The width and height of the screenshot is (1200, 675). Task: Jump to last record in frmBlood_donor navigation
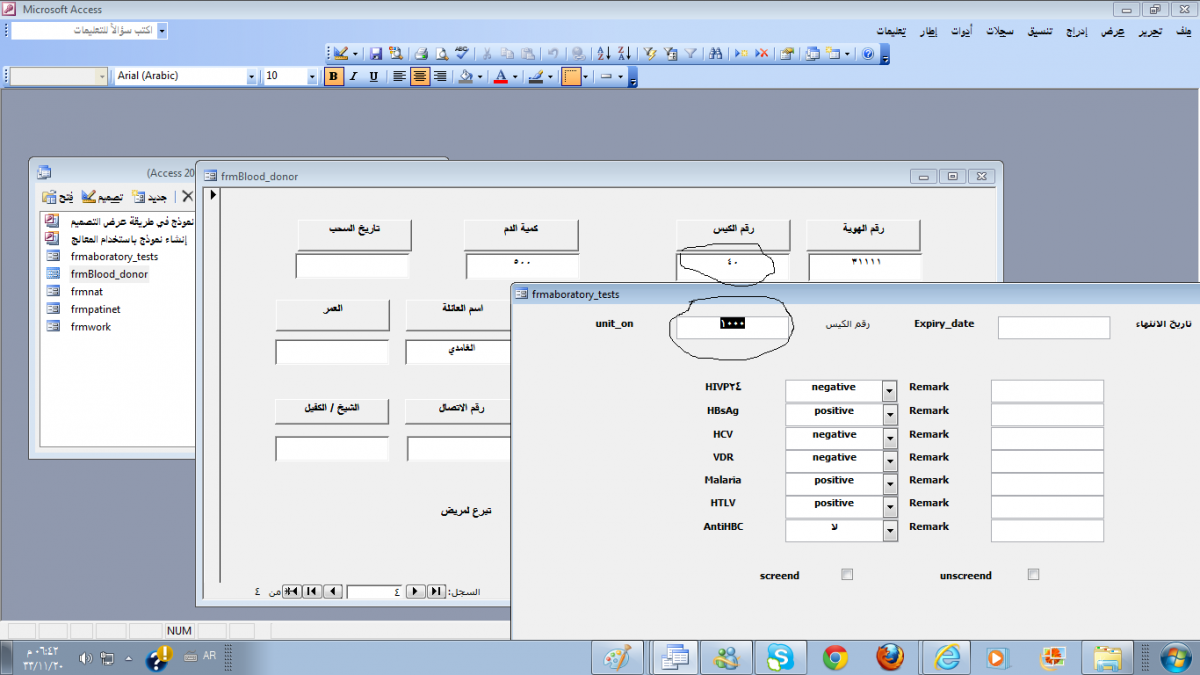click(311, 591)
